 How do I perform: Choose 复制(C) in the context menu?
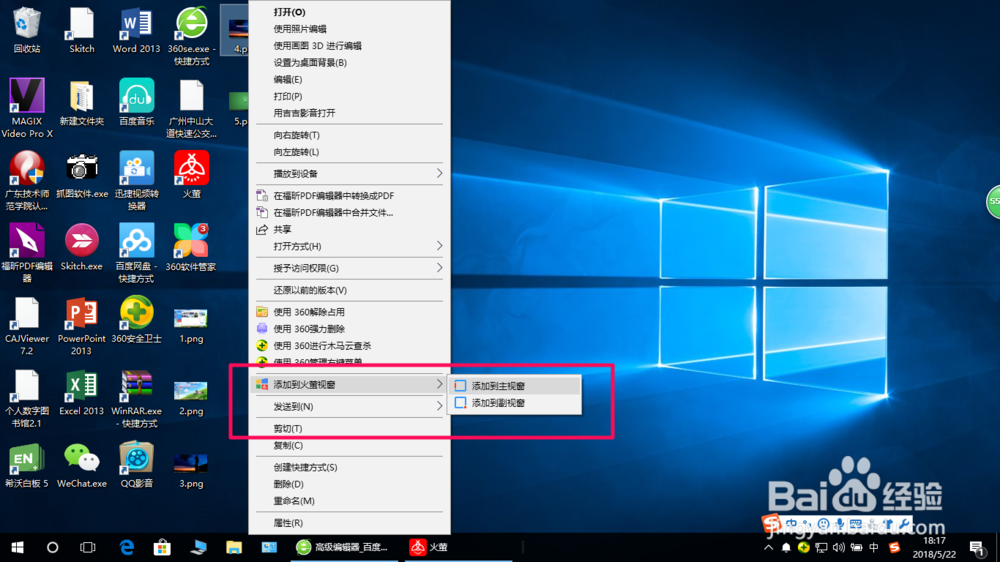pos(349,445)
